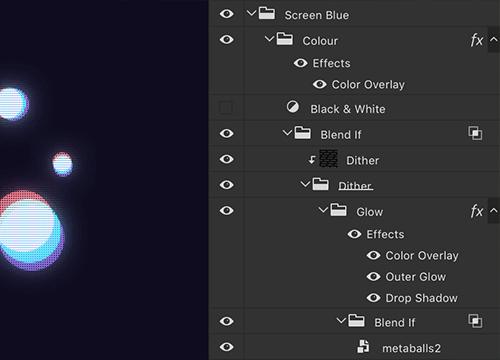Image resolution: width=500 pixels, height=360 pixels.
Task: Open the Drop Shadow effect label
Action: pyautogui.click(x=421, y=298)
